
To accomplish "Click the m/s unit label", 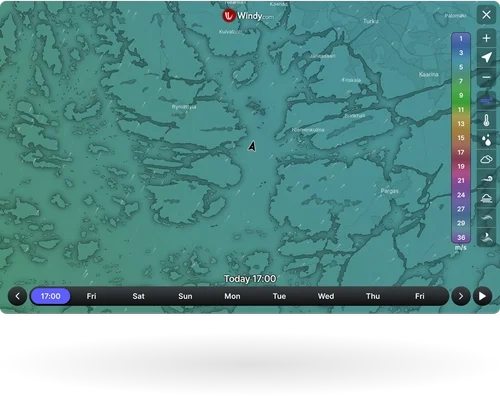I will pos(461,248).
